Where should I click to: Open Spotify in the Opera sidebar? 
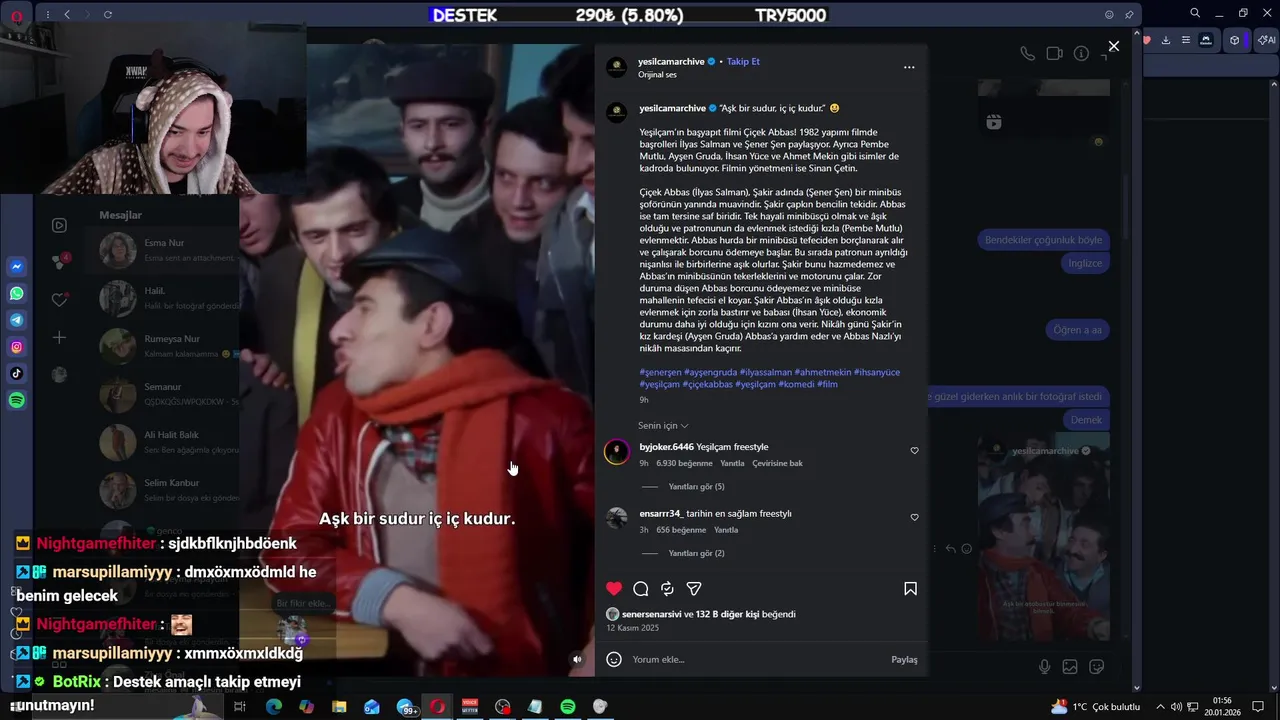[x=17, y=400]
